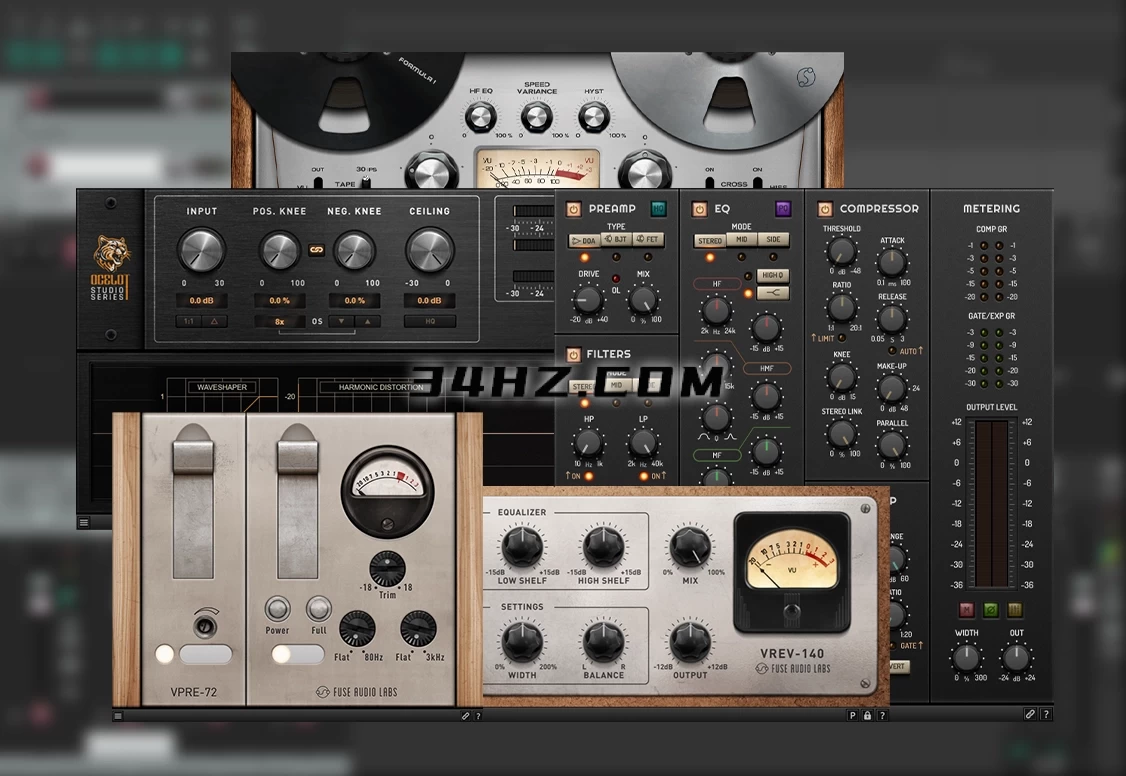Click the VREV-140 VU meter

[791, 572]
